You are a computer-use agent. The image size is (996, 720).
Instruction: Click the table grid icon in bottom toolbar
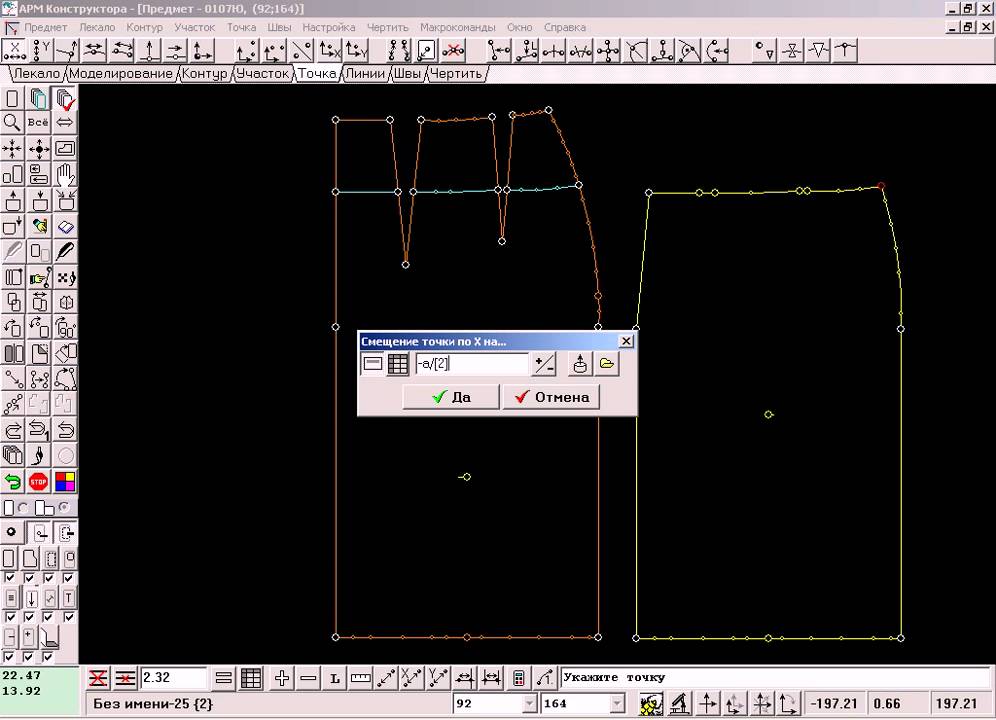[251, 678]
